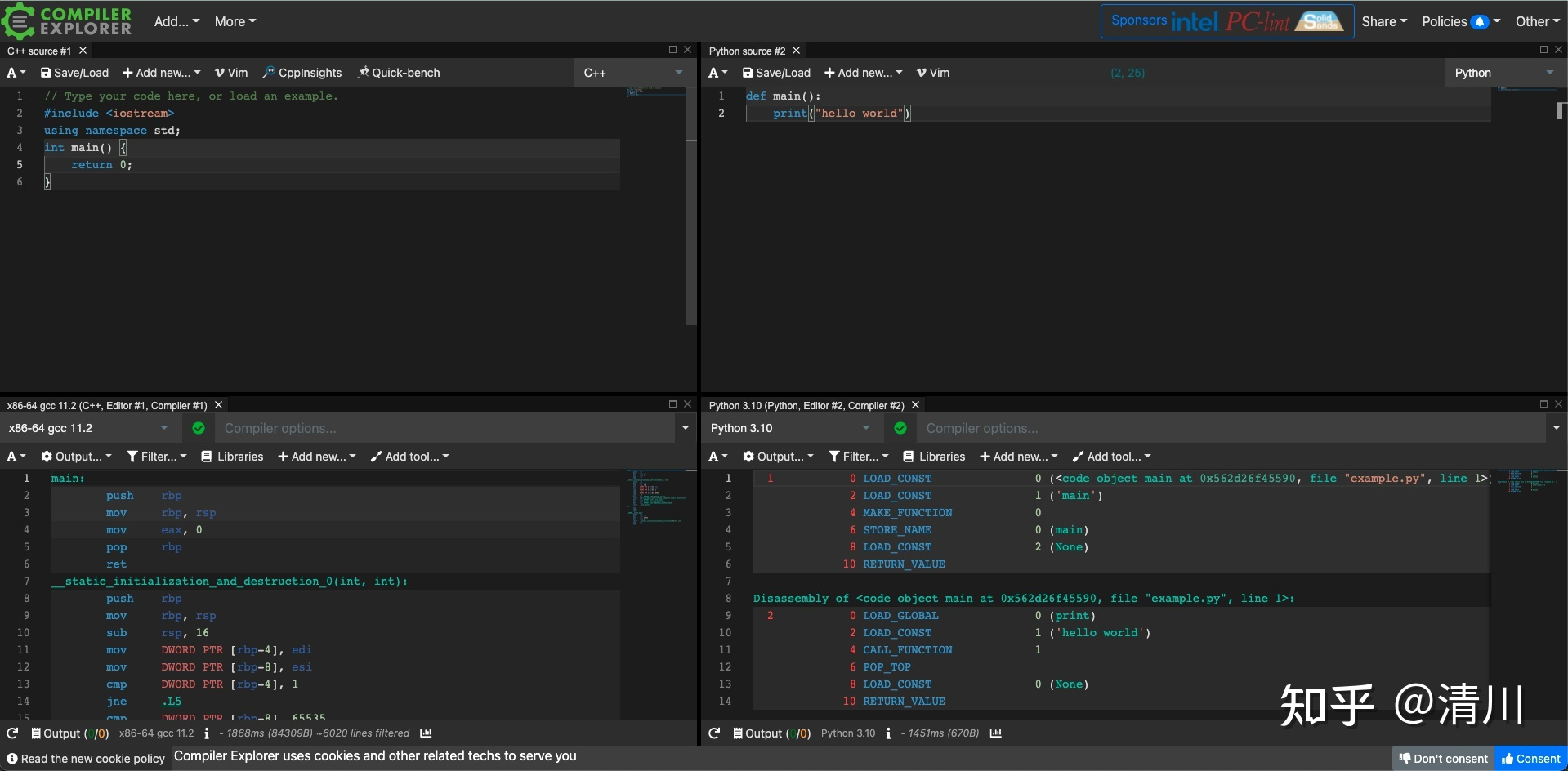The height and width of the screenshot is (771, 1568).
Task: Click Python compile success checkmark
Action: [x=900, y=428]
